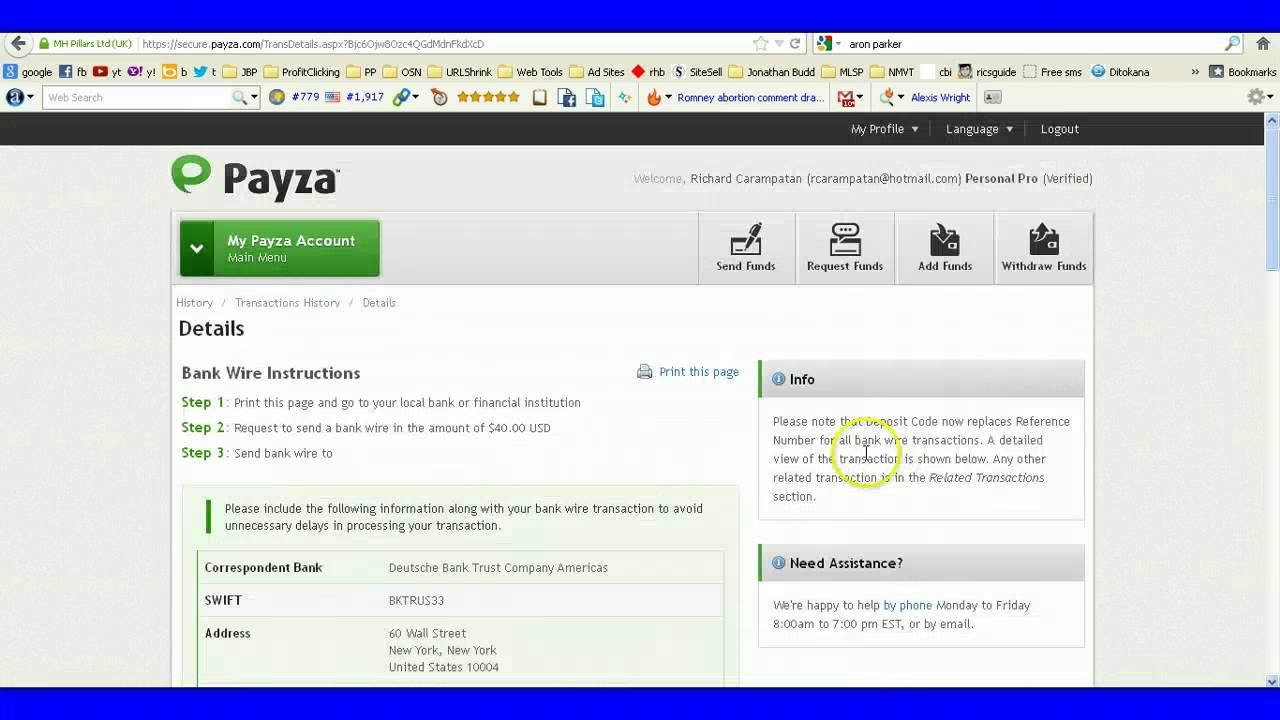Open the ricsguide bookmark

[987, 72]
